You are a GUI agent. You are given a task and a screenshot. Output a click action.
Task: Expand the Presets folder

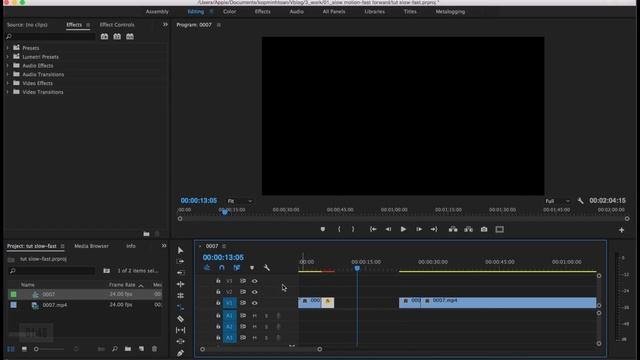tap(7, 48)
